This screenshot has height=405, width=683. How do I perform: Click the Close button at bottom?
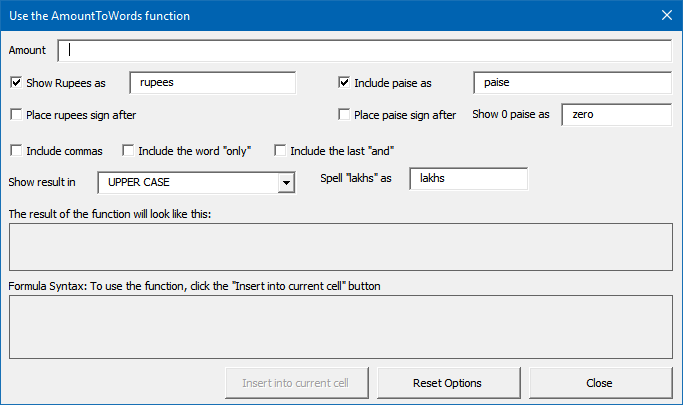click(x=600, y=383)
